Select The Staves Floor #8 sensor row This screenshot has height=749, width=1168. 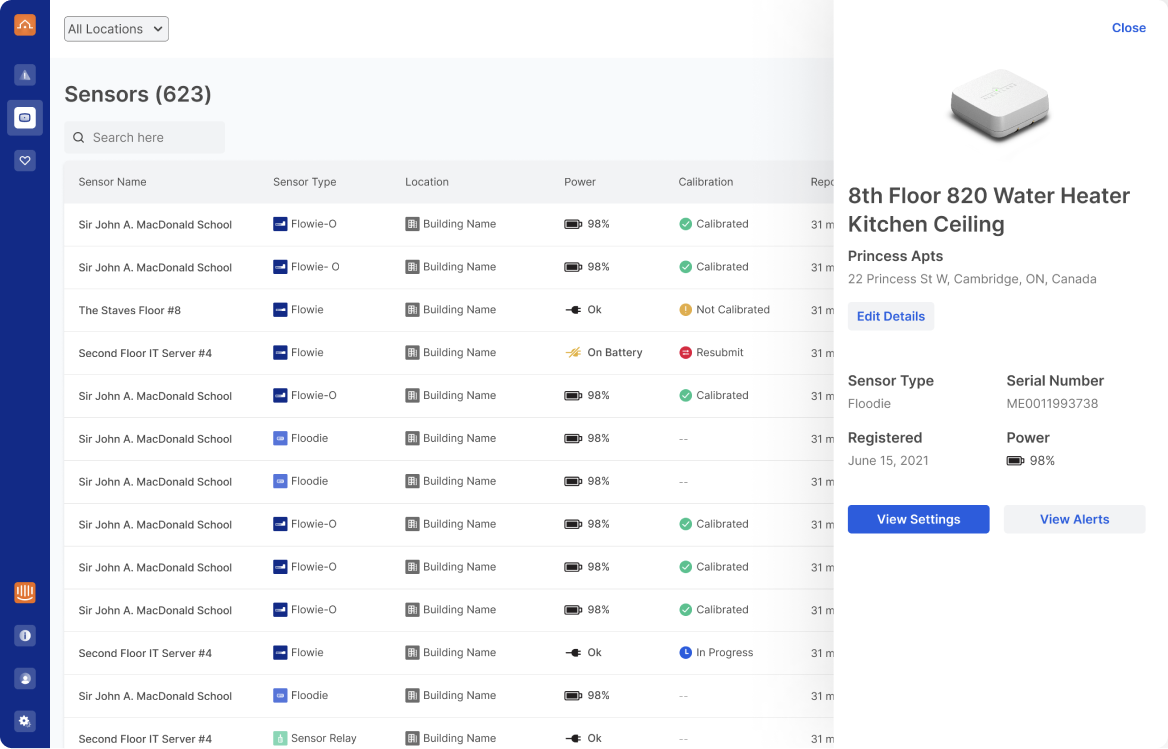[x=448, y=310]
